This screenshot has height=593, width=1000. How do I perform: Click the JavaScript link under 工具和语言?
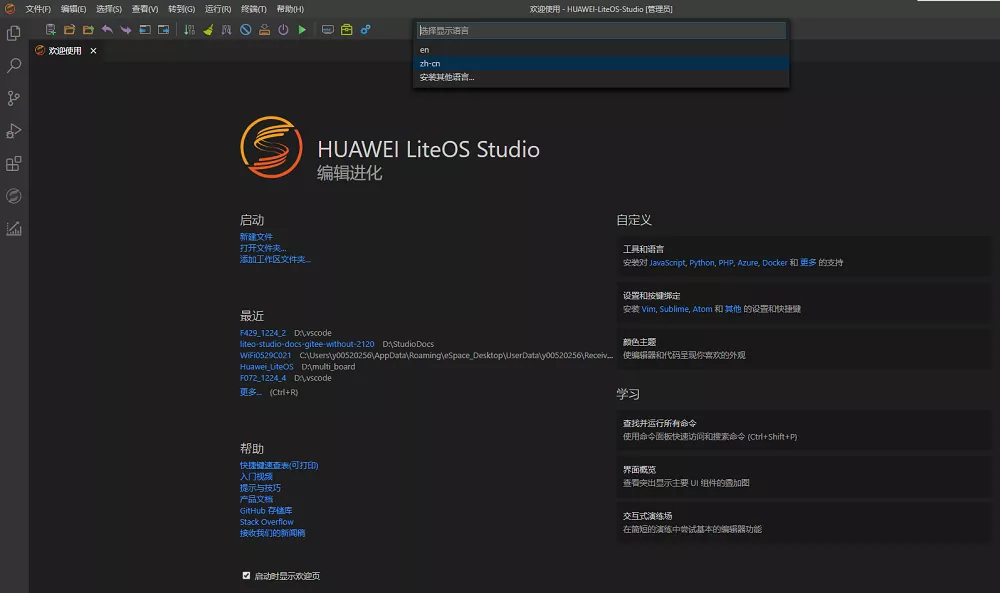667,263
